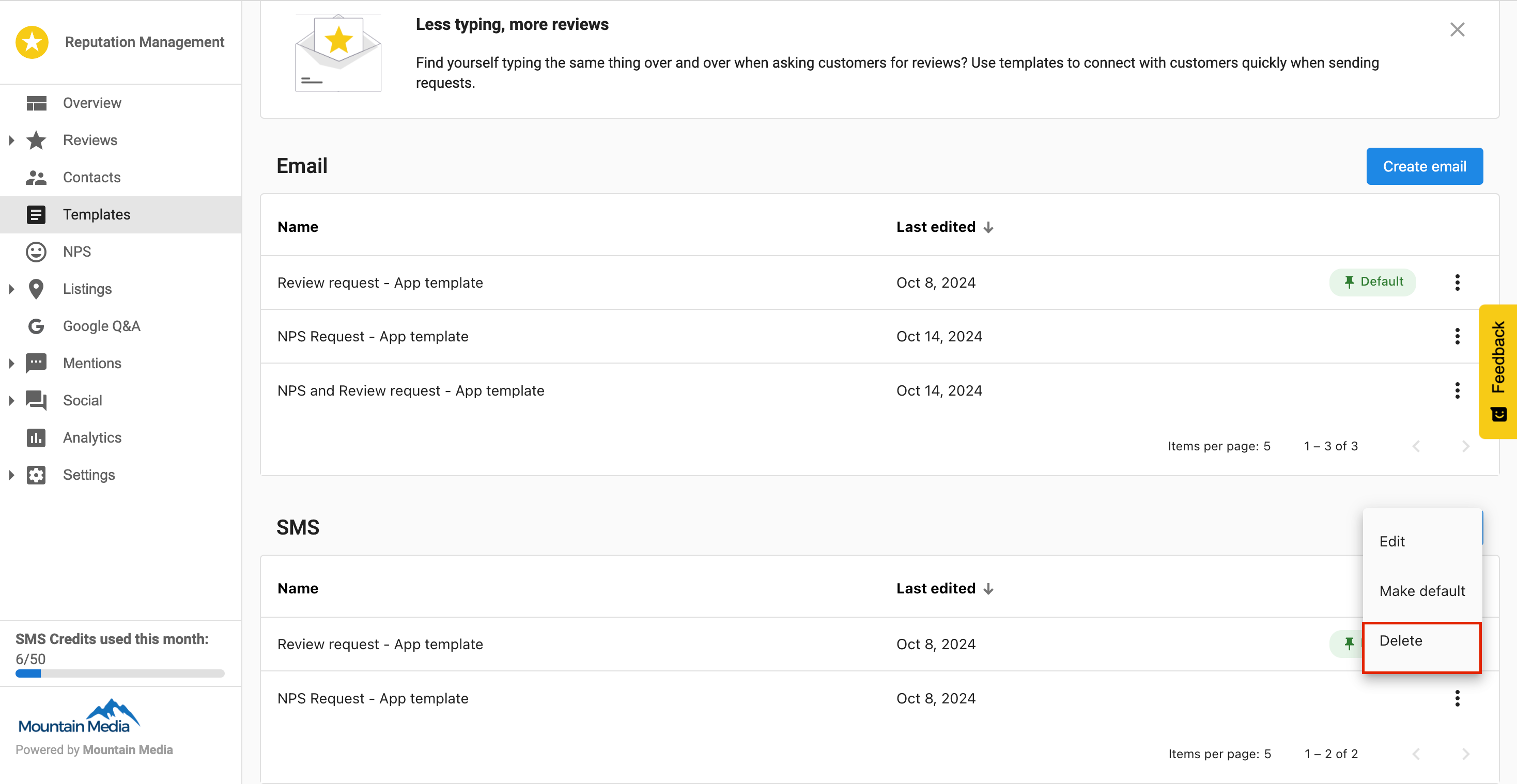Screen dimensions: 1517x784
Task: Choose Make default in the popup menu
Action: click(x=1421, y=591)
